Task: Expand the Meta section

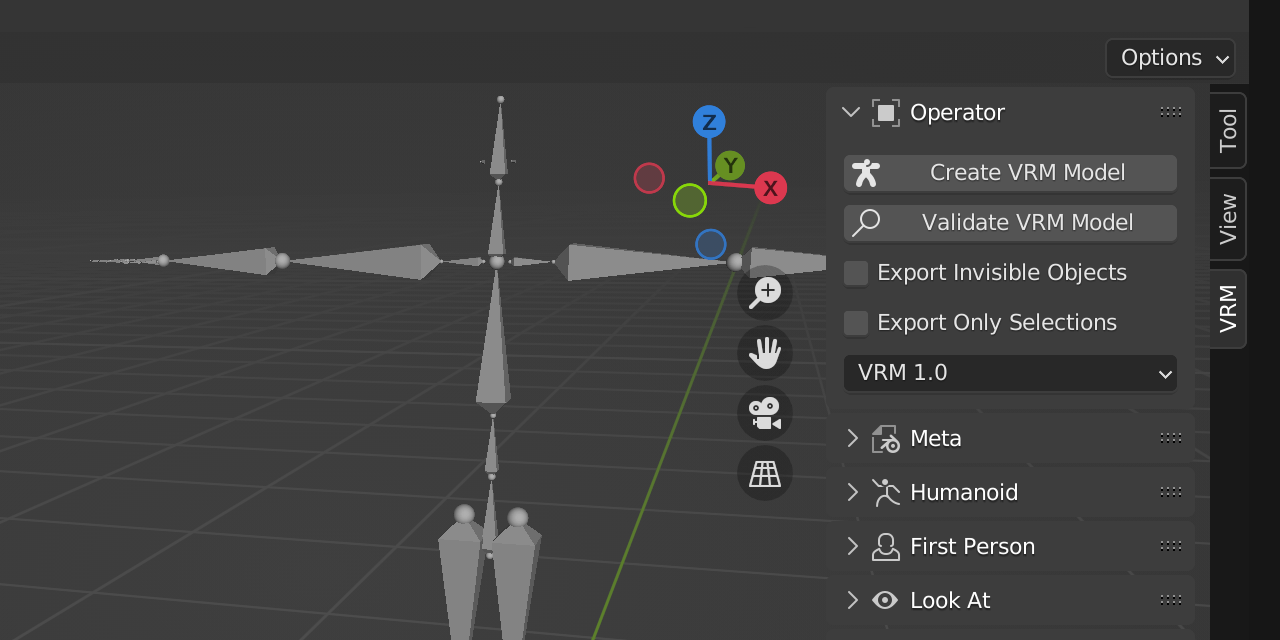Action: [851, 438]
